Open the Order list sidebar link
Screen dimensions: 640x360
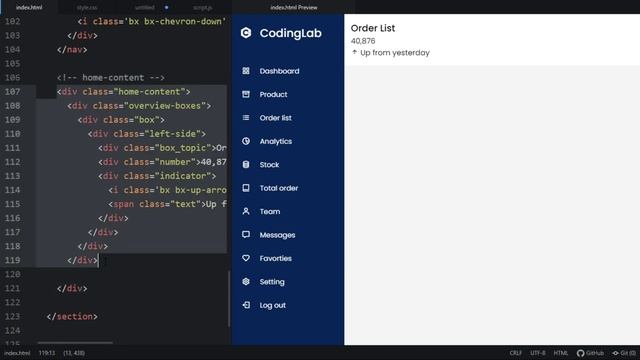[276, 118]
